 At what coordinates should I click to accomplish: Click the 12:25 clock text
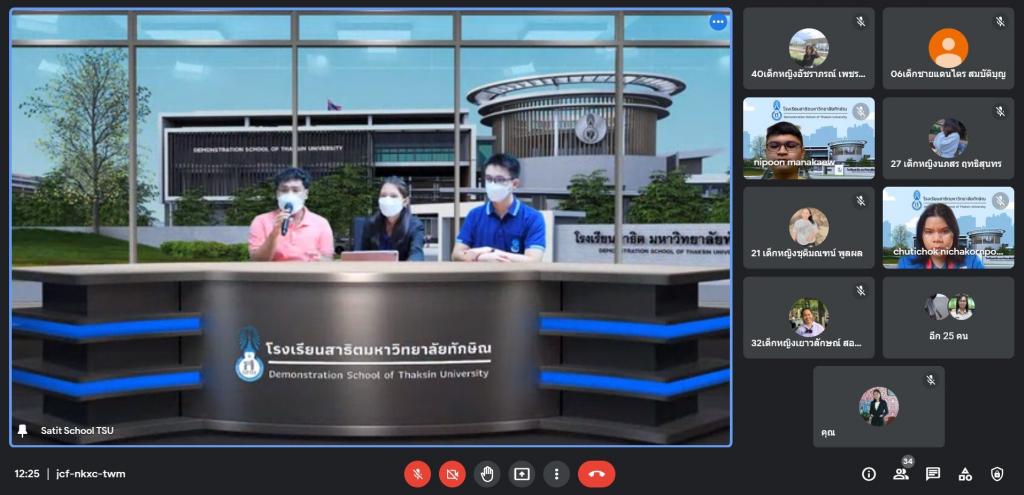coord(27,474)
